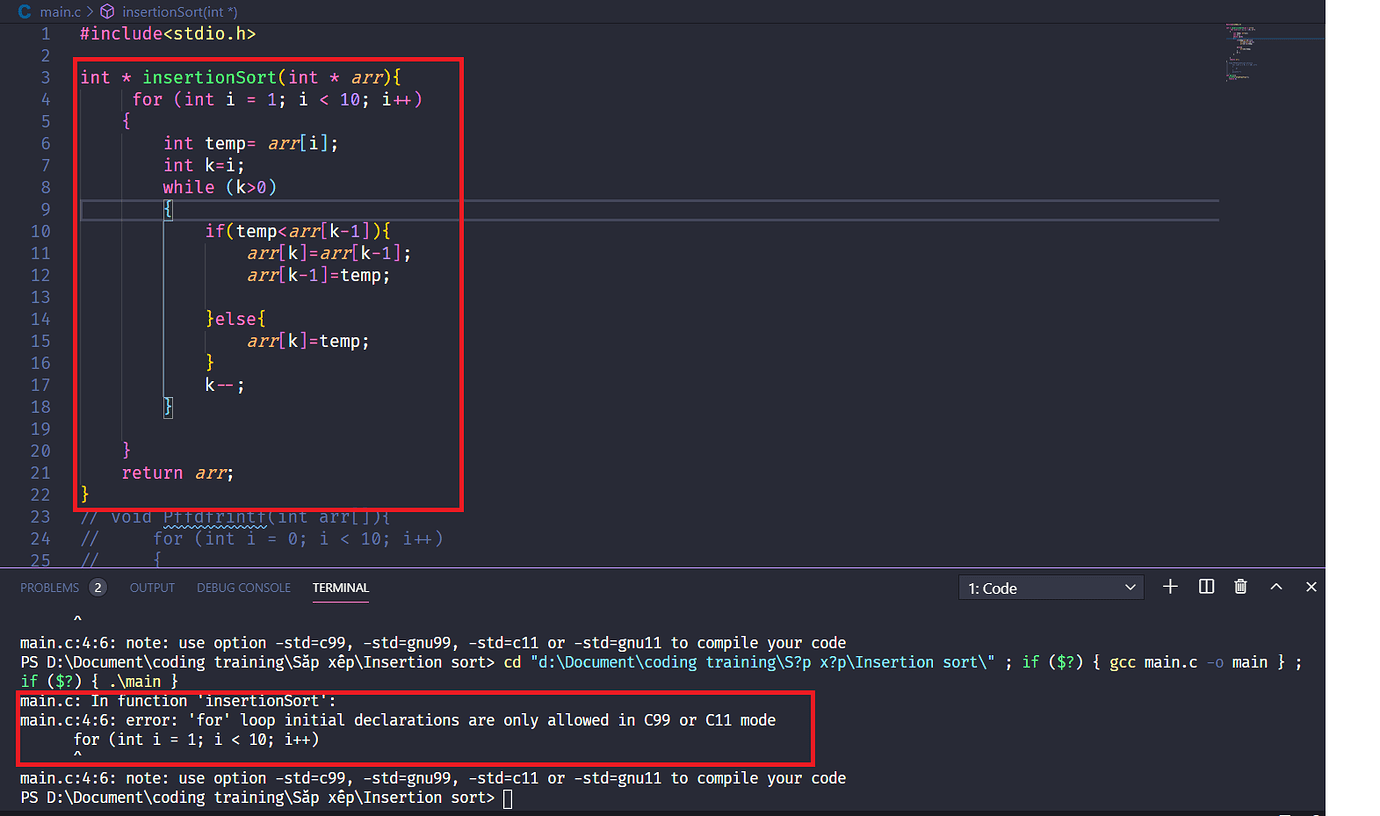1380x816 pixels.
Task: Split the terminal pane
Action: click(x=1206, y=587)
